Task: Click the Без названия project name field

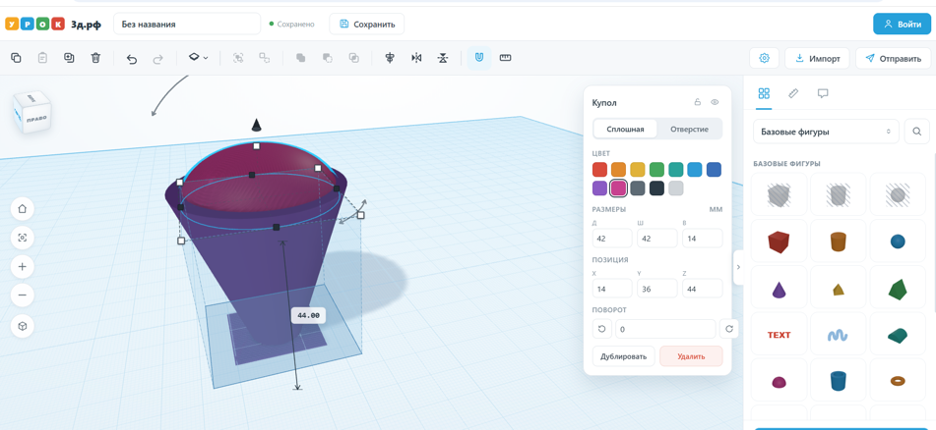Action: (187, 24)
